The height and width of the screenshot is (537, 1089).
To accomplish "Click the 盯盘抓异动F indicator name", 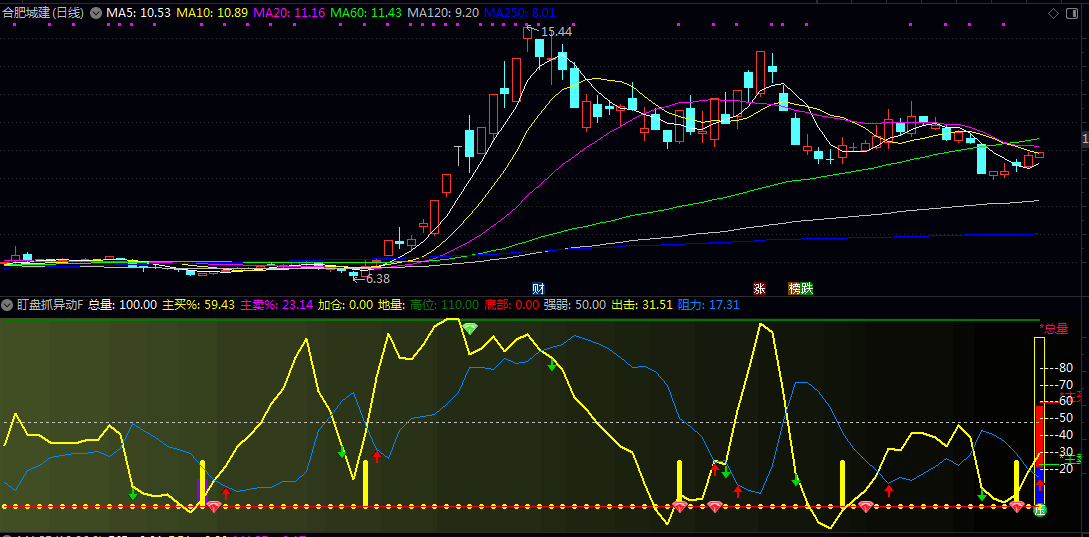I will [49, 304].
